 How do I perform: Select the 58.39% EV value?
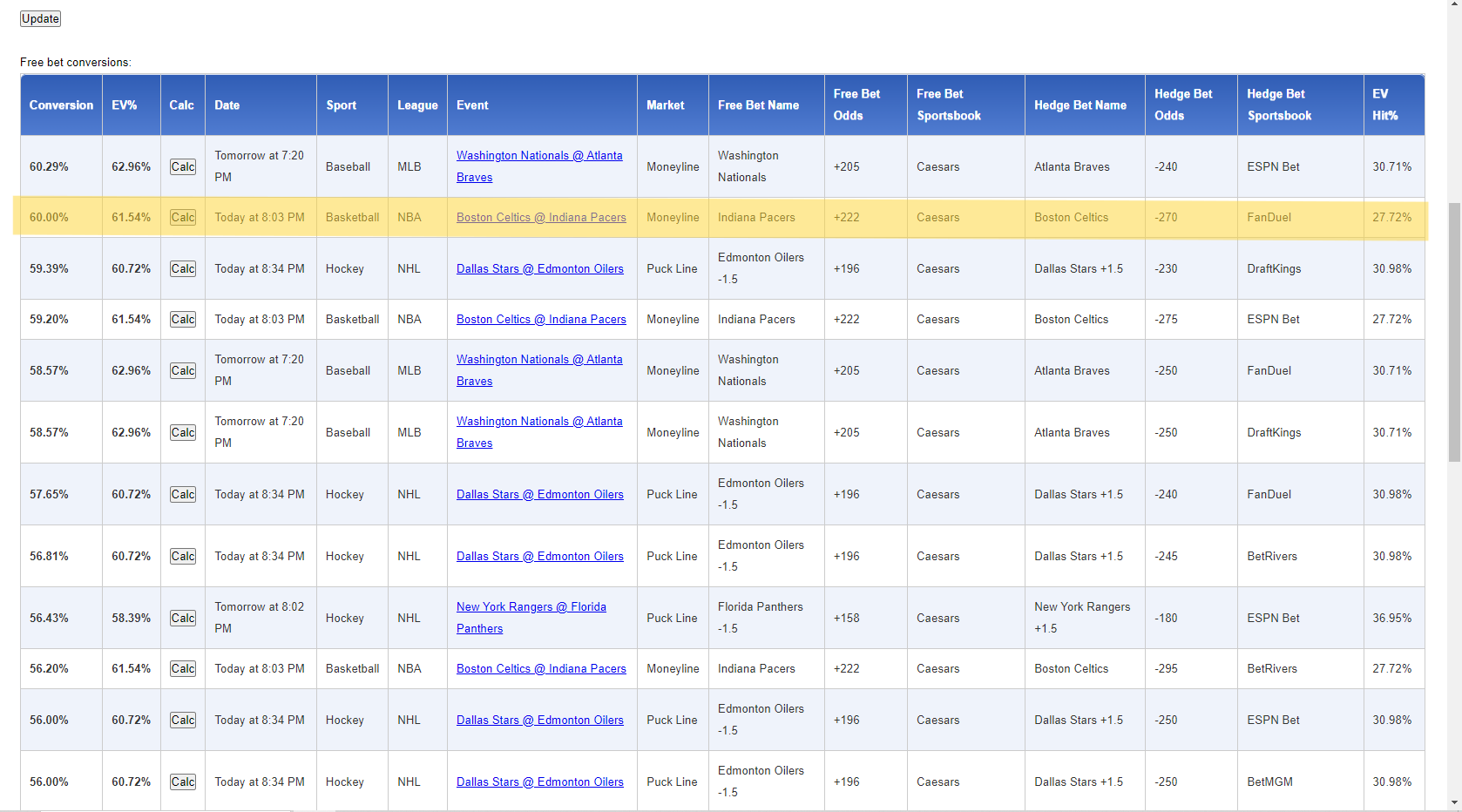tap(131, 618)
